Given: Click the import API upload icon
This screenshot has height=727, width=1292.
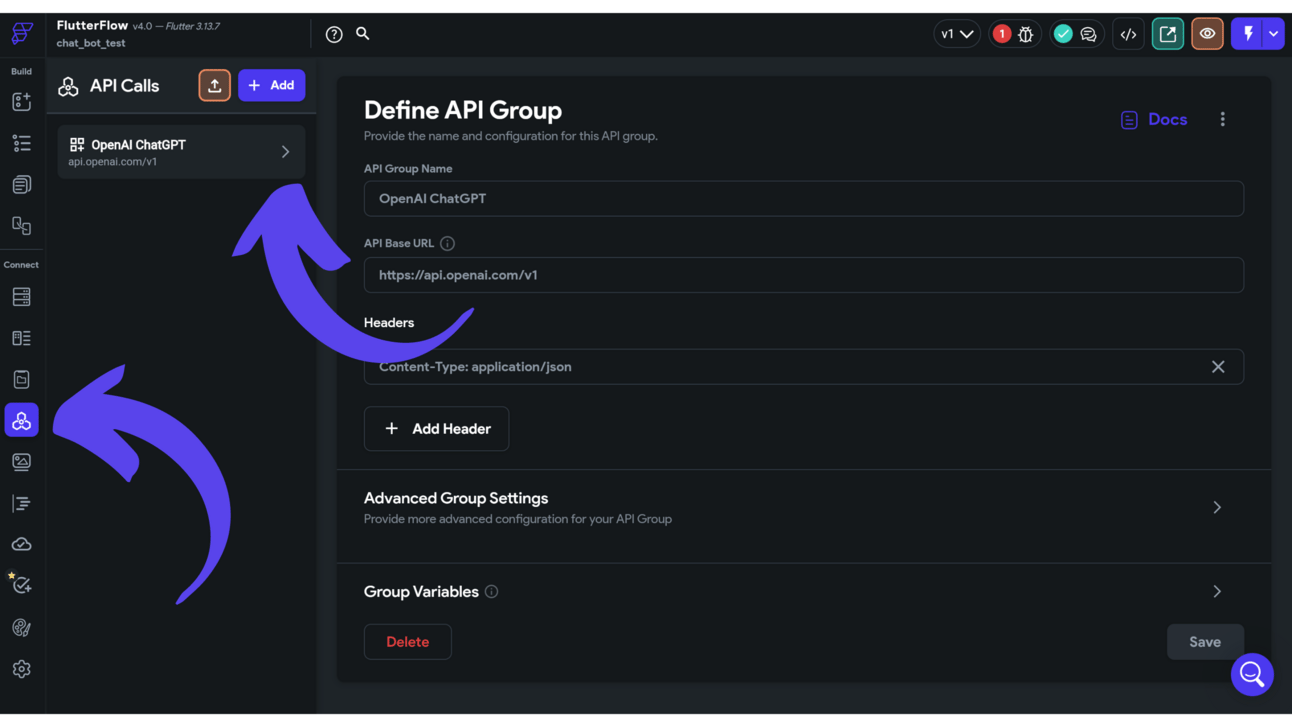Looking at the screenshot, I should (214, 86).
